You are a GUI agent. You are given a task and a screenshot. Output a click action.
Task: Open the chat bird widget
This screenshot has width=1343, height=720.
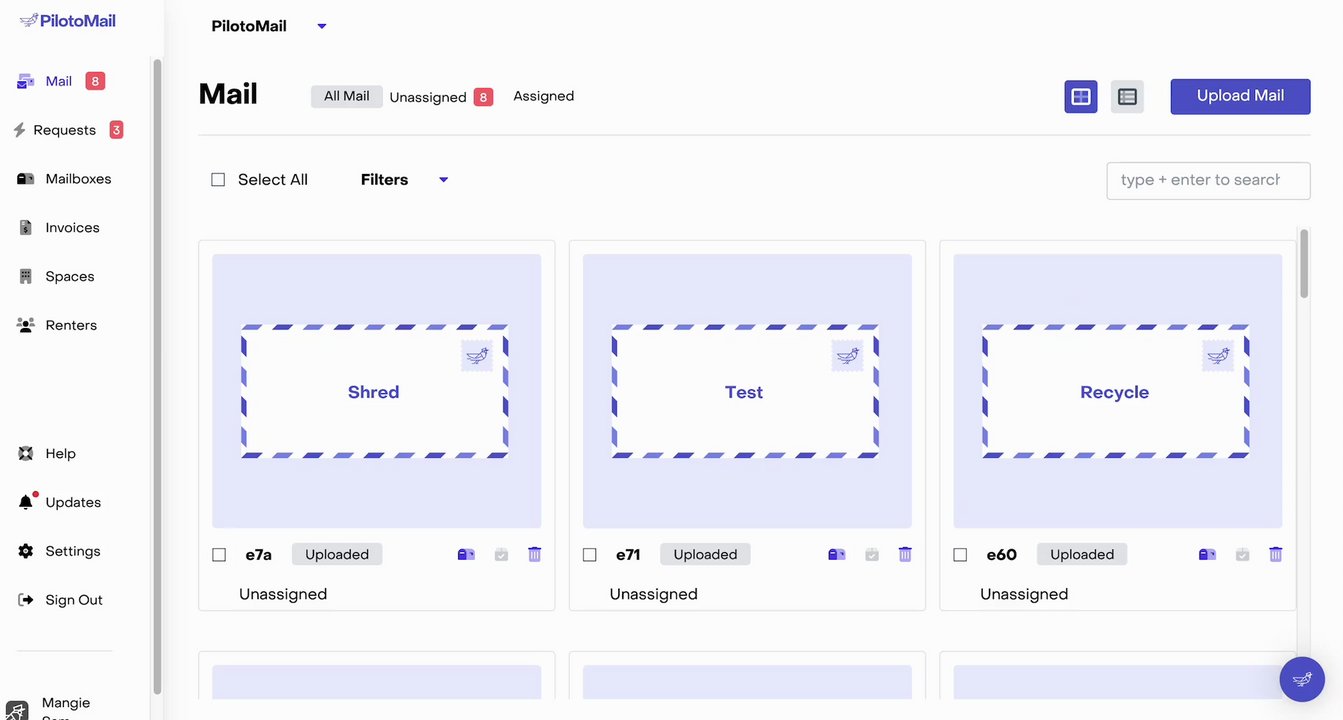click(x=1302, y=680)
